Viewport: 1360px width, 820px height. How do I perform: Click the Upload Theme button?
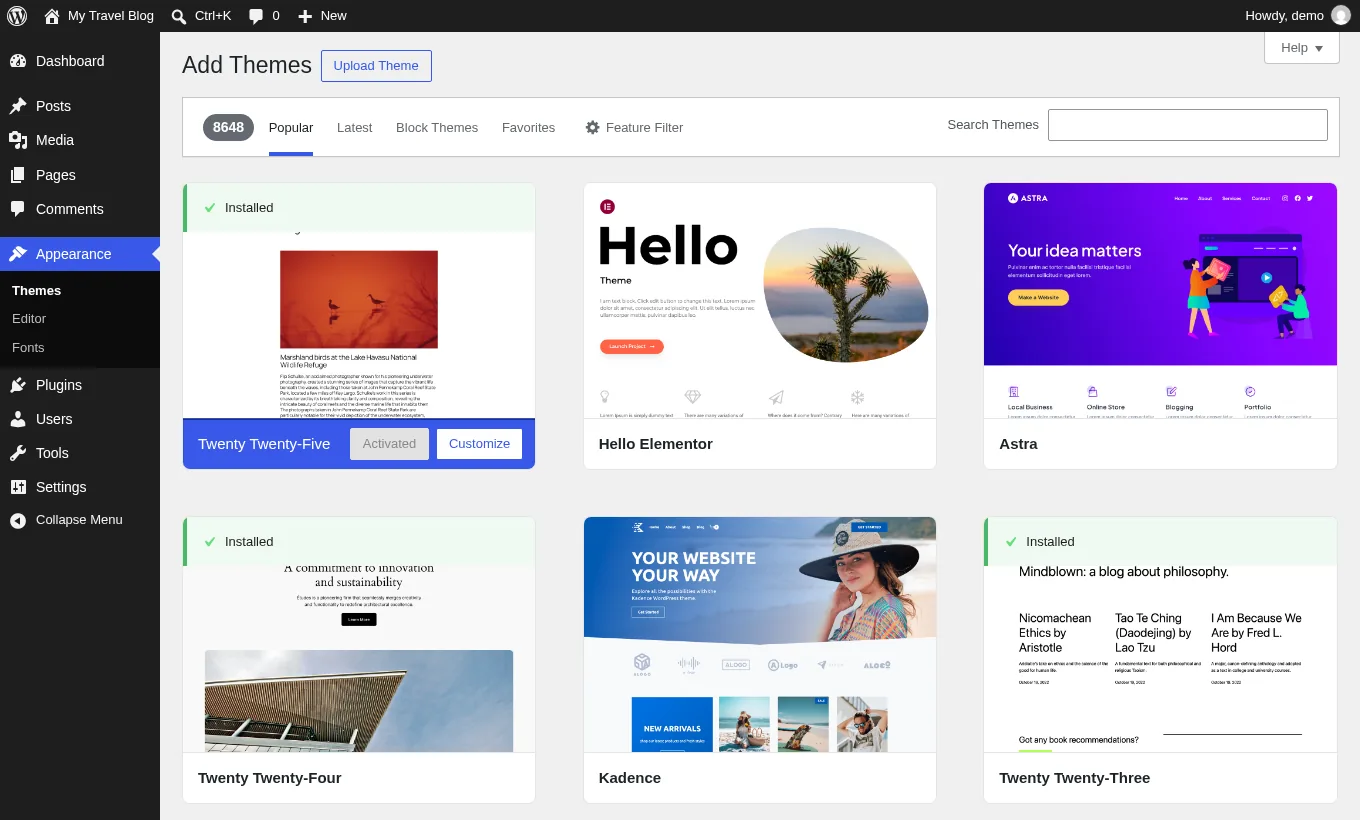376,66
